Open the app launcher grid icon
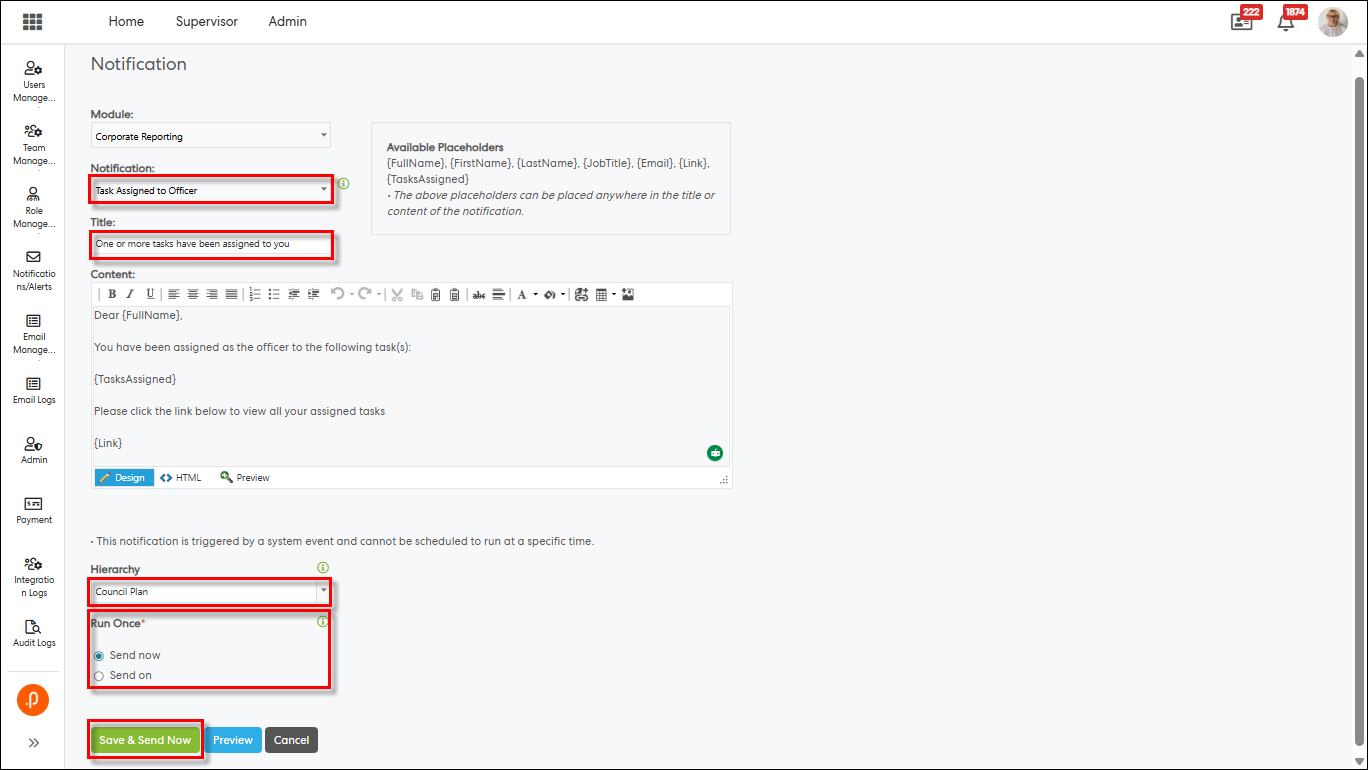Image resolution: width=1368 pixels, height=770 pixels. coord(32,22)
